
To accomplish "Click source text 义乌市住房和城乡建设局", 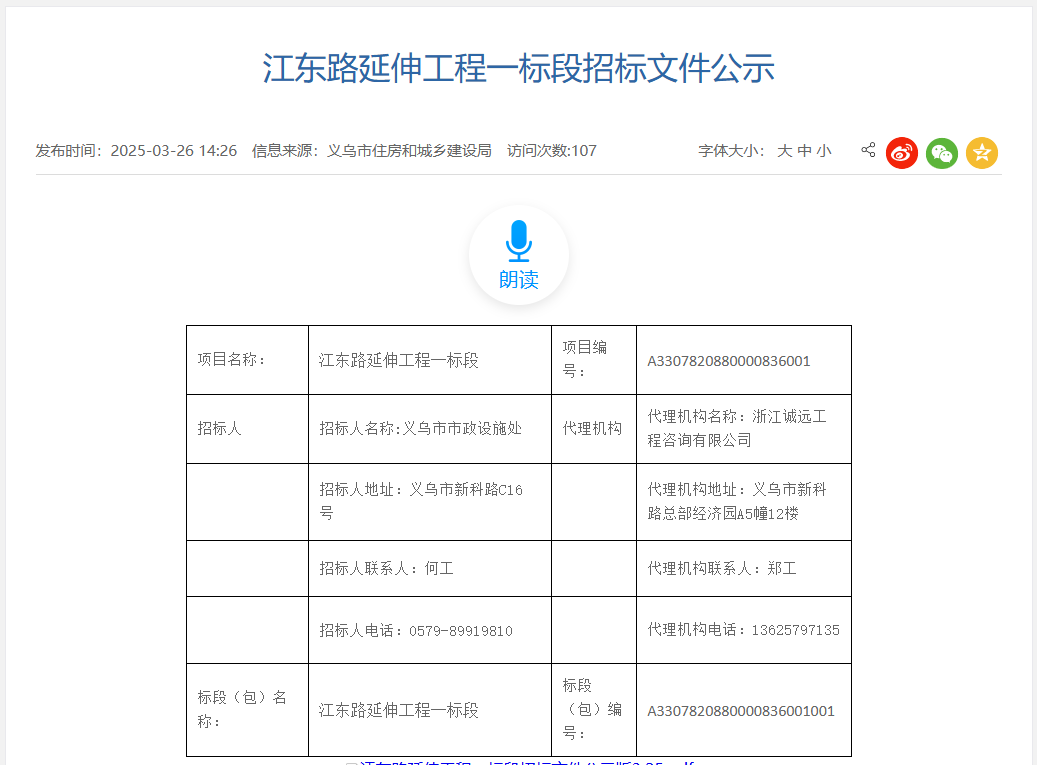I will click(x=409, y=151).
